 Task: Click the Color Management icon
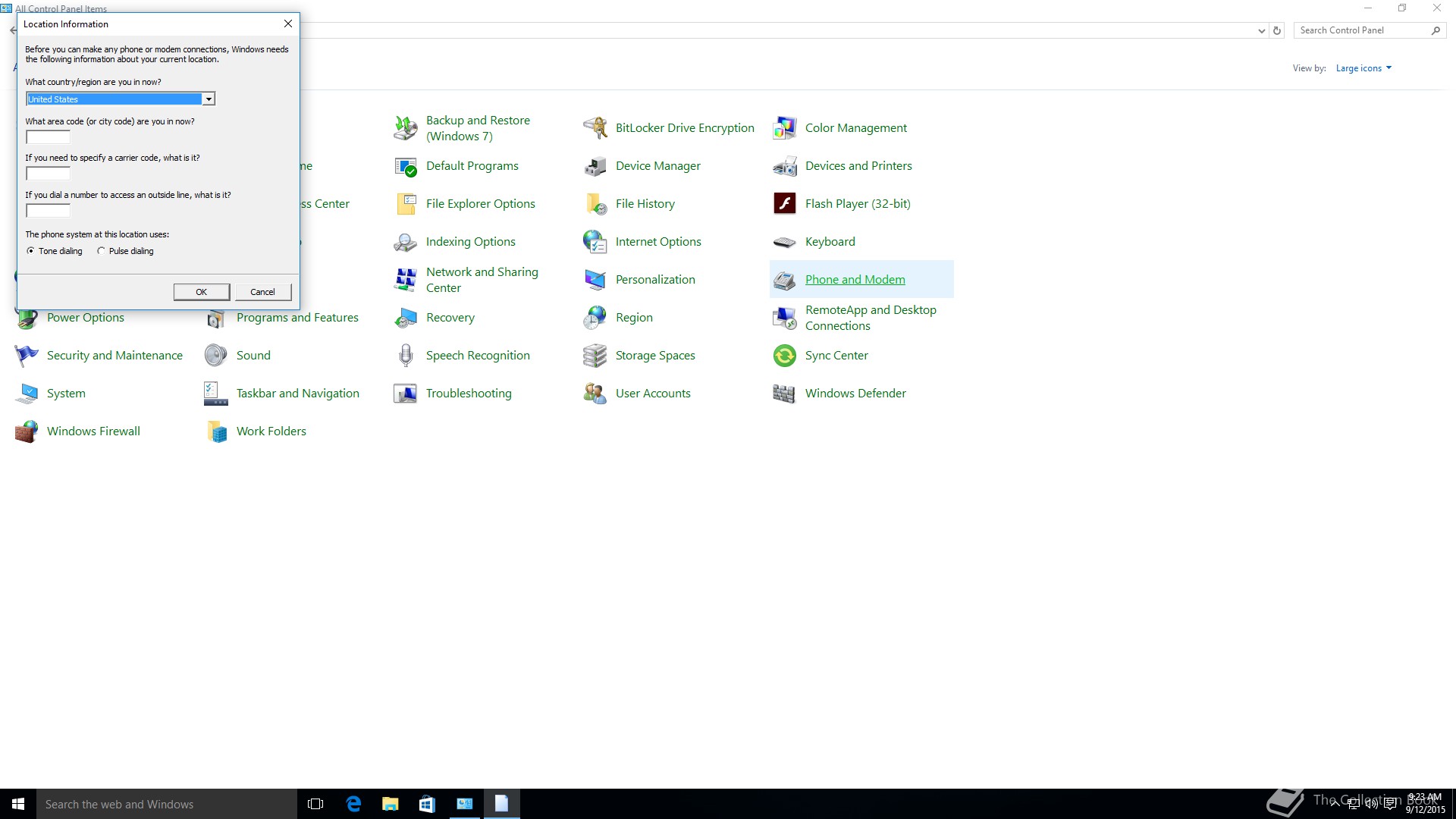point(785,128)
